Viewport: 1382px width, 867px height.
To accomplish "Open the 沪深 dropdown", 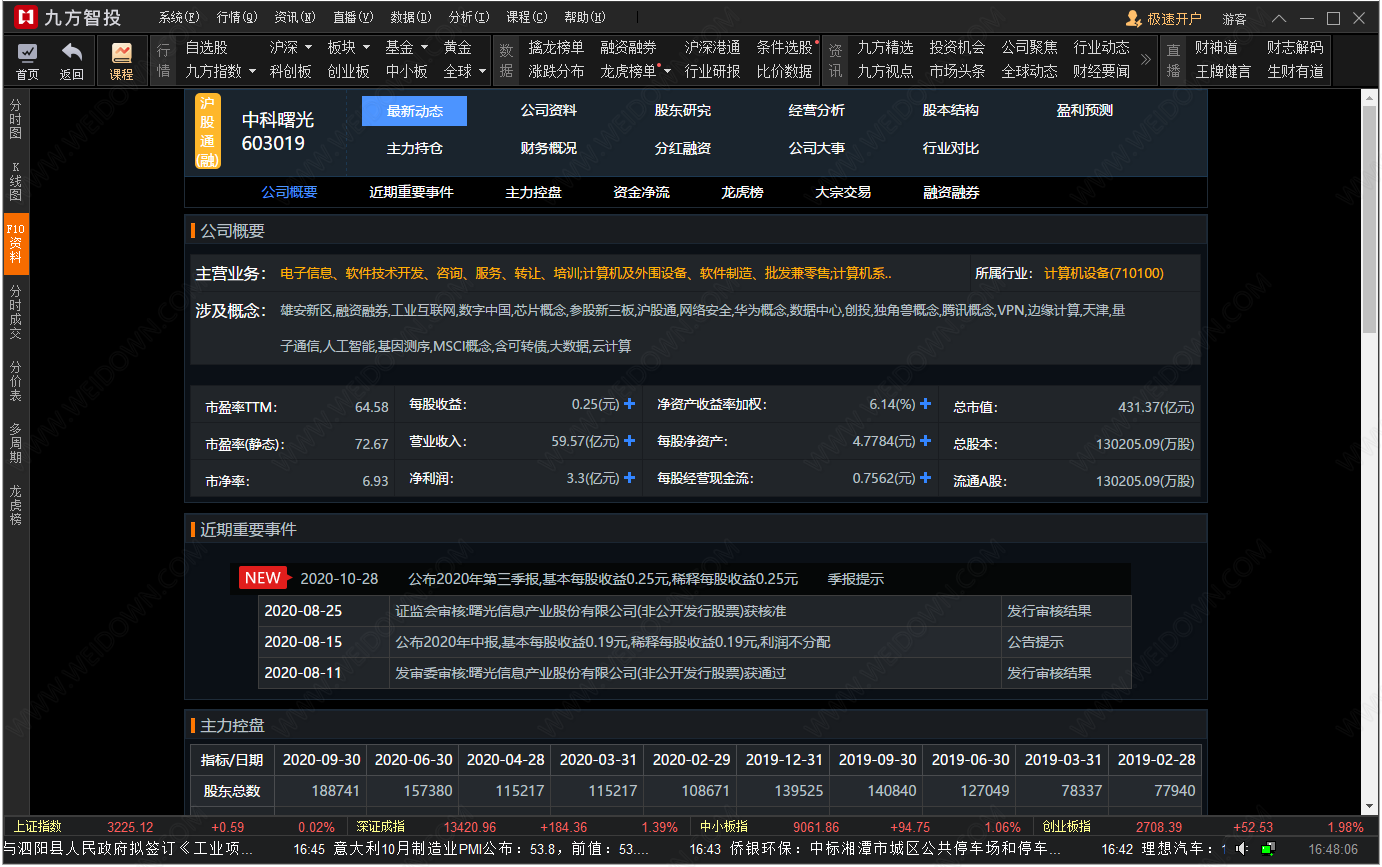I will 291,47.
